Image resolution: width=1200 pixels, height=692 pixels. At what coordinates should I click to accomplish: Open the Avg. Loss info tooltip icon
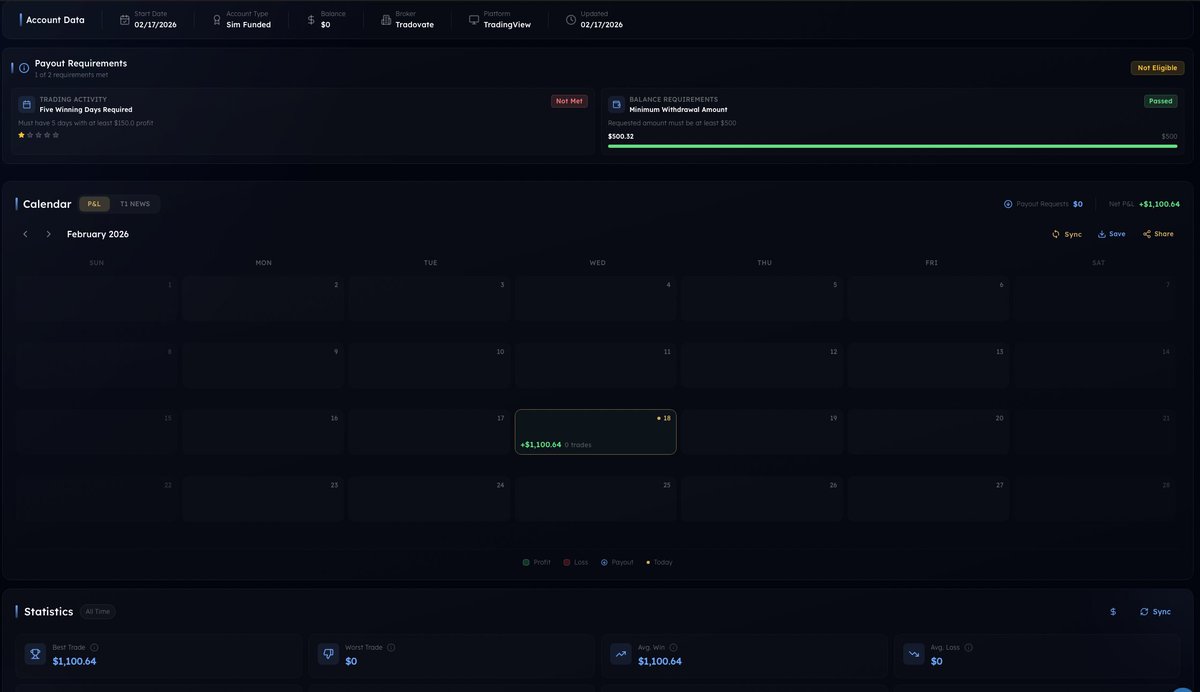(x=969, y=647)
